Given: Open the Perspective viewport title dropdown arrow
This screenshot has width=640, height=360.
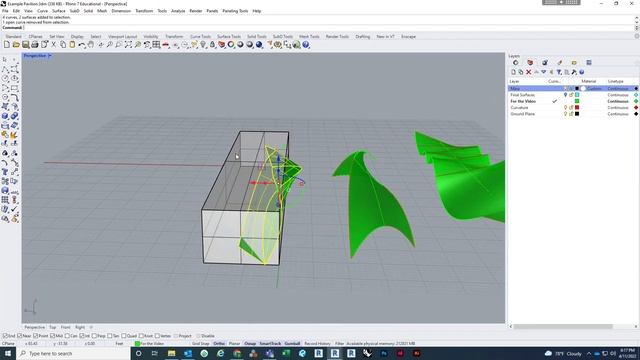Looking at the screenshot, I should [50, 56].
